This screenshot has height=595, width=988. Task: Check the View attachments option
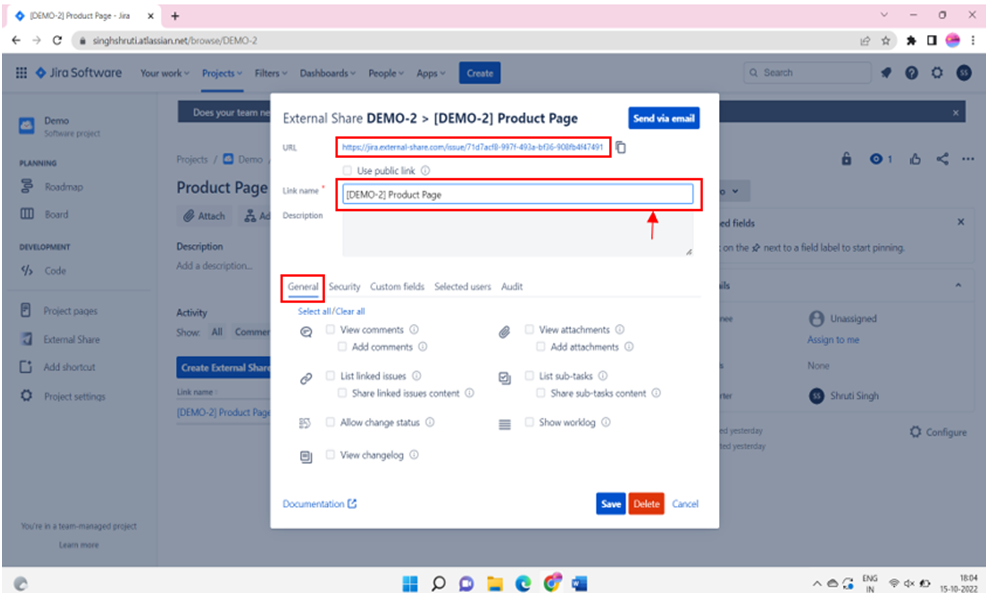[529, 330]
